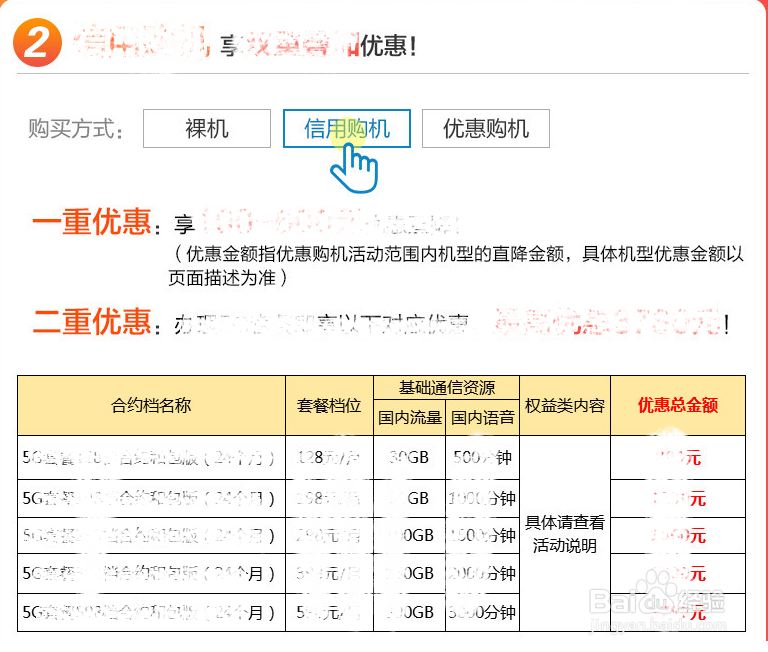Click the 套餐档位 column header
The image size is (768, 652).
click(329, 406)
